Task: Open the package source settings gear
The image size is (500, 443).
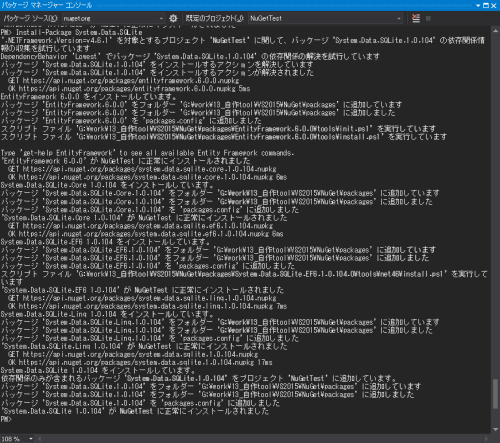Action: click(173, 18)
